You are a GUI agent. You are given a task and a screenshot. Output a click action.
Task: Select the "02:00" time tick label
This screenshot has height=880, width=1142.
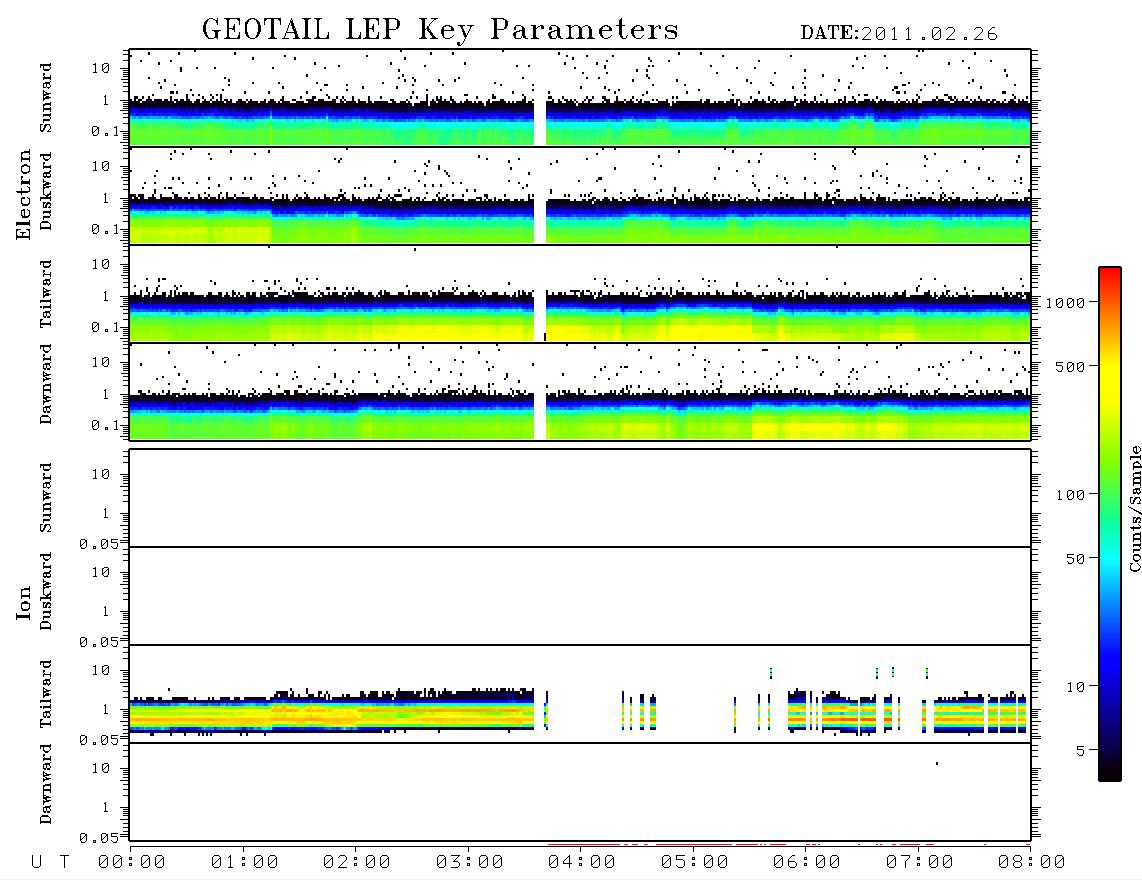(x=357, y=863)
